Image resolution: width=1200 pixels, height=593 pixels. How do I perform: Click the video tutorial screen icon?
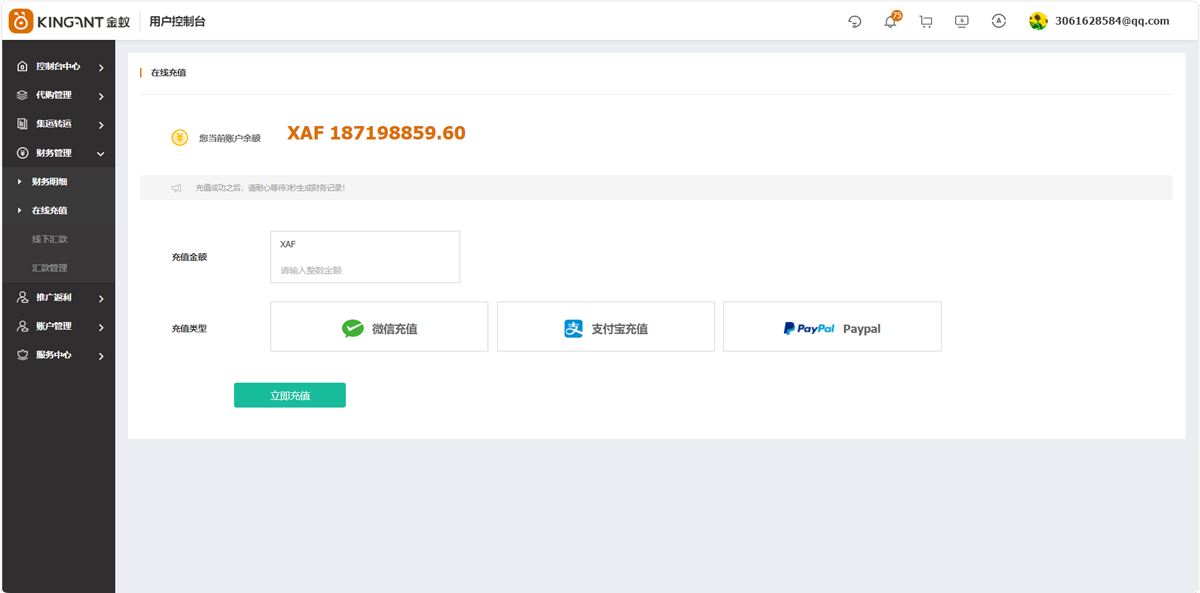pyautogui.click(x=962, y=21)
